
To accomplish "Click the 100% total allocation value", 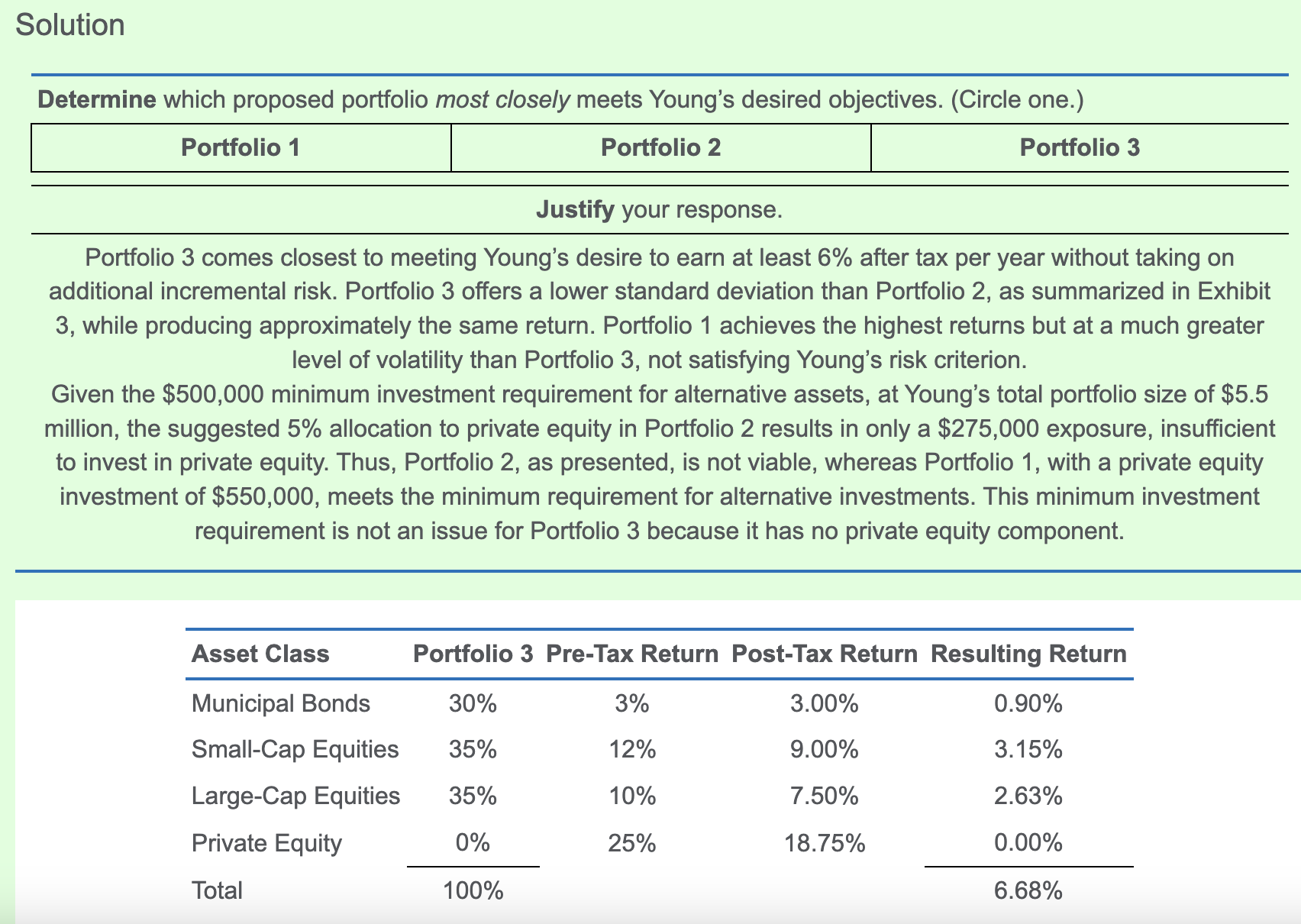I will click(x=473, y=890).
